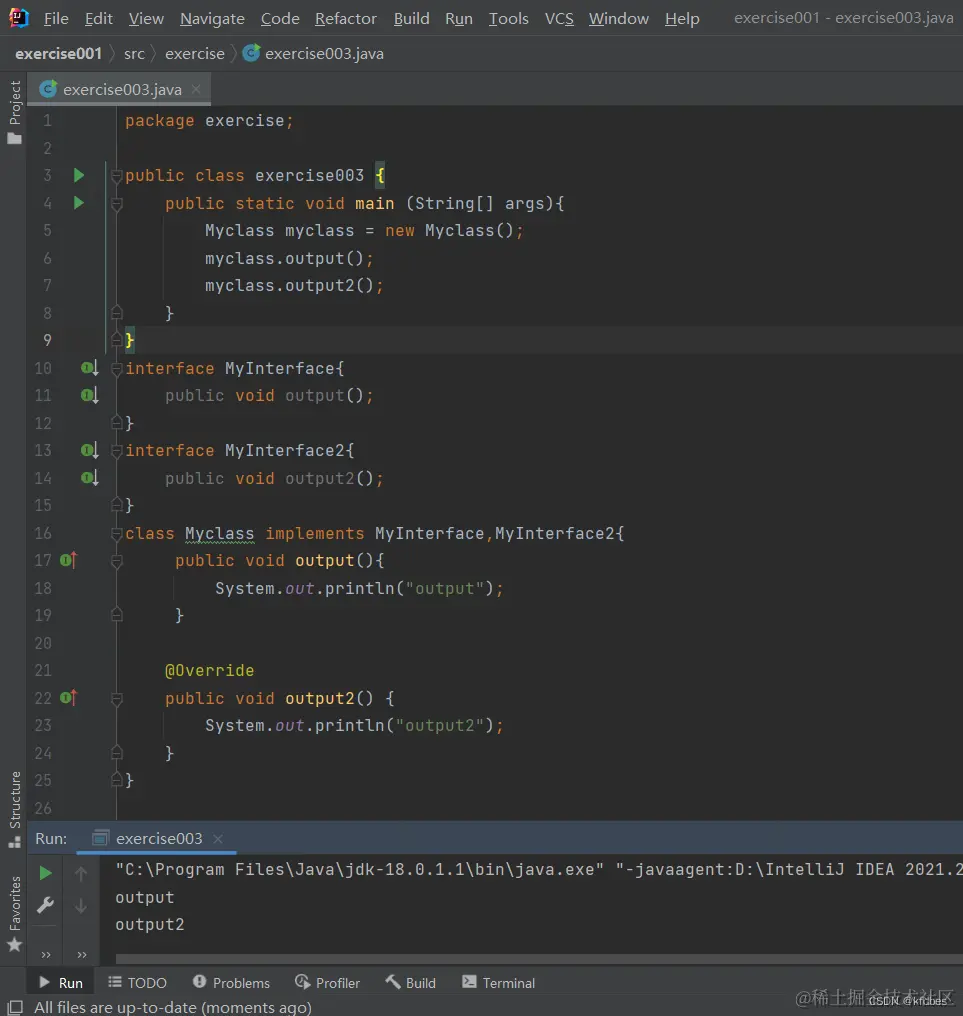The image size is (963, 1016).
Task: Click the IntelliJ IDEA logo icon
Action: point(19,18)
